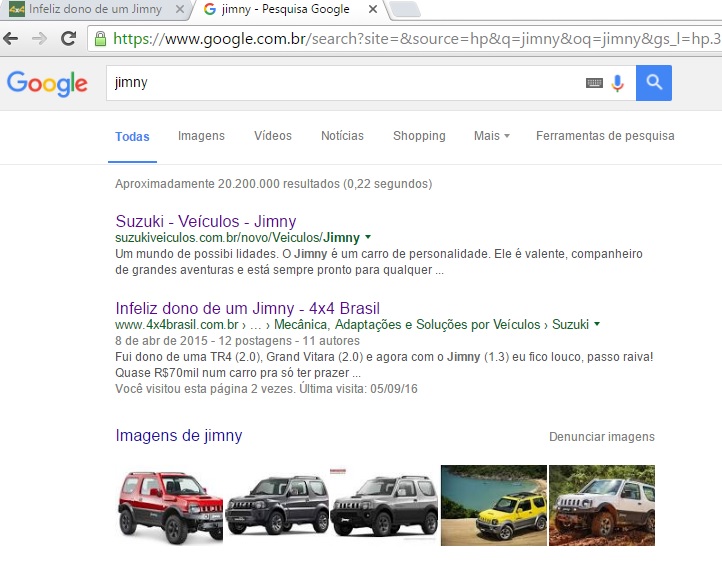Select the 'jimny - Pesquisa Google' tab
Screen dimensions: 722x566
[285, 9]
